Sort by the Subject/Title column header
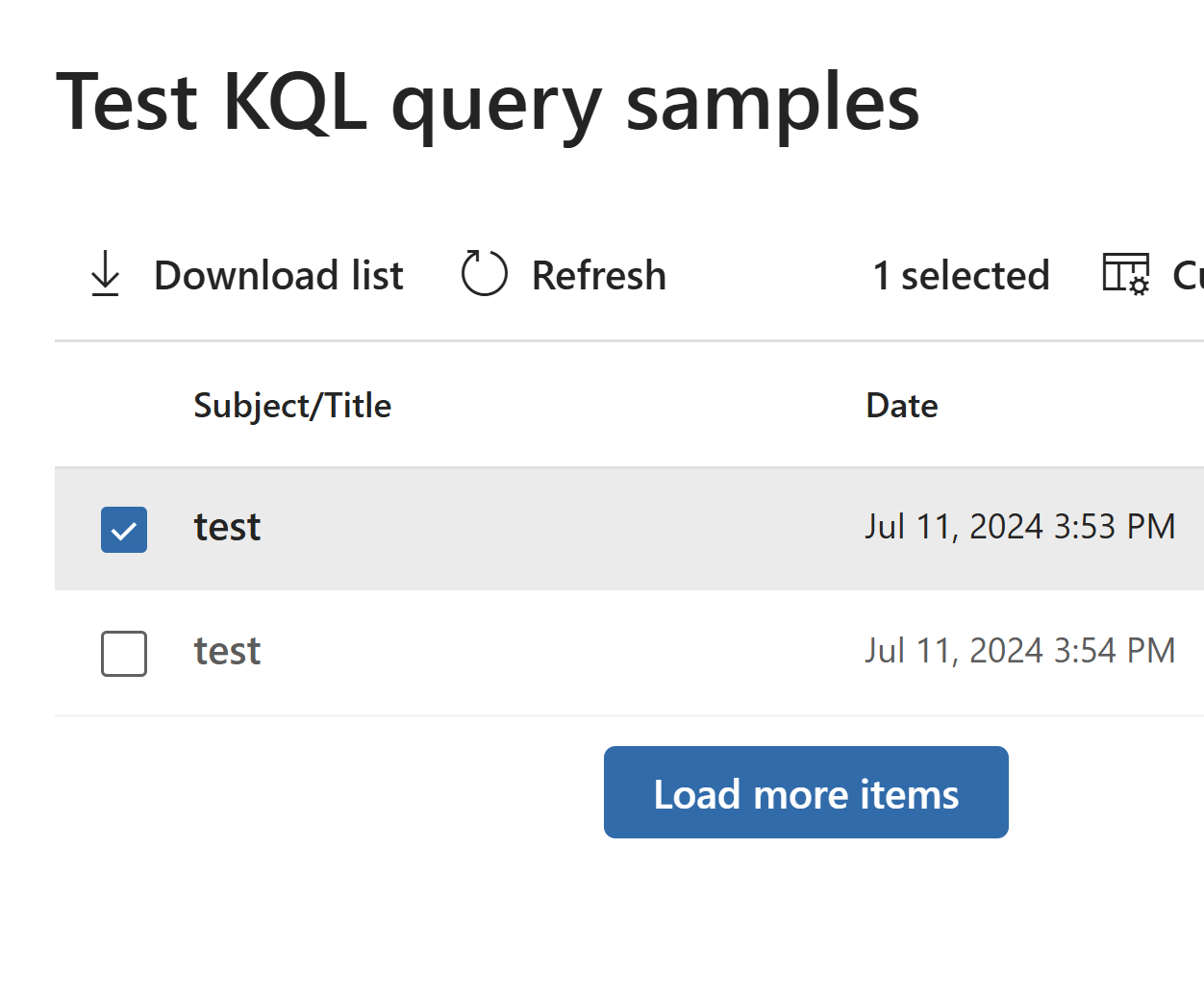Screen dimensions: 1204x998 (x=292, y=406)
